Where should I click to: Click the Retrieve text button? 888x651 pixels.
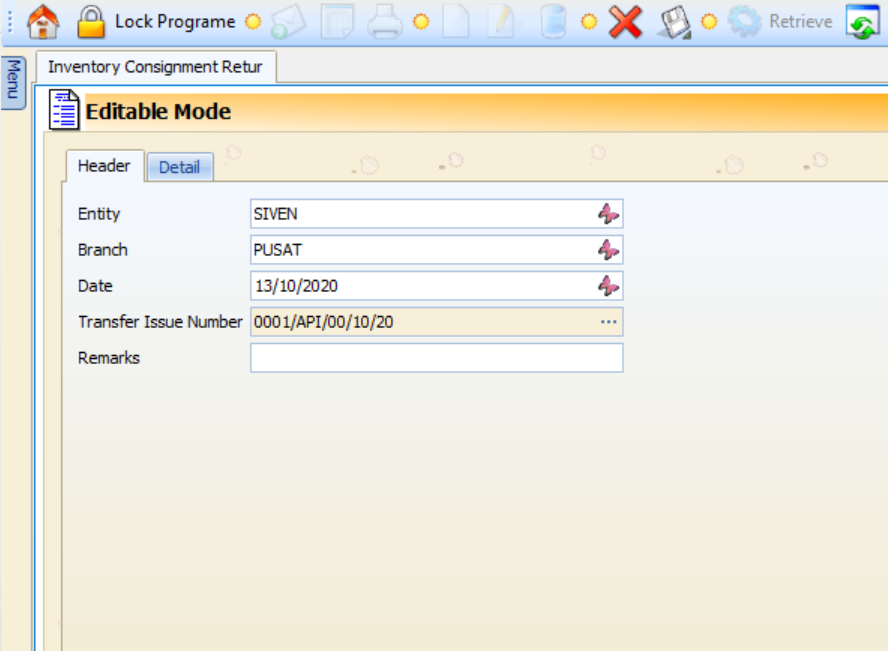click(x=800, y=22)
